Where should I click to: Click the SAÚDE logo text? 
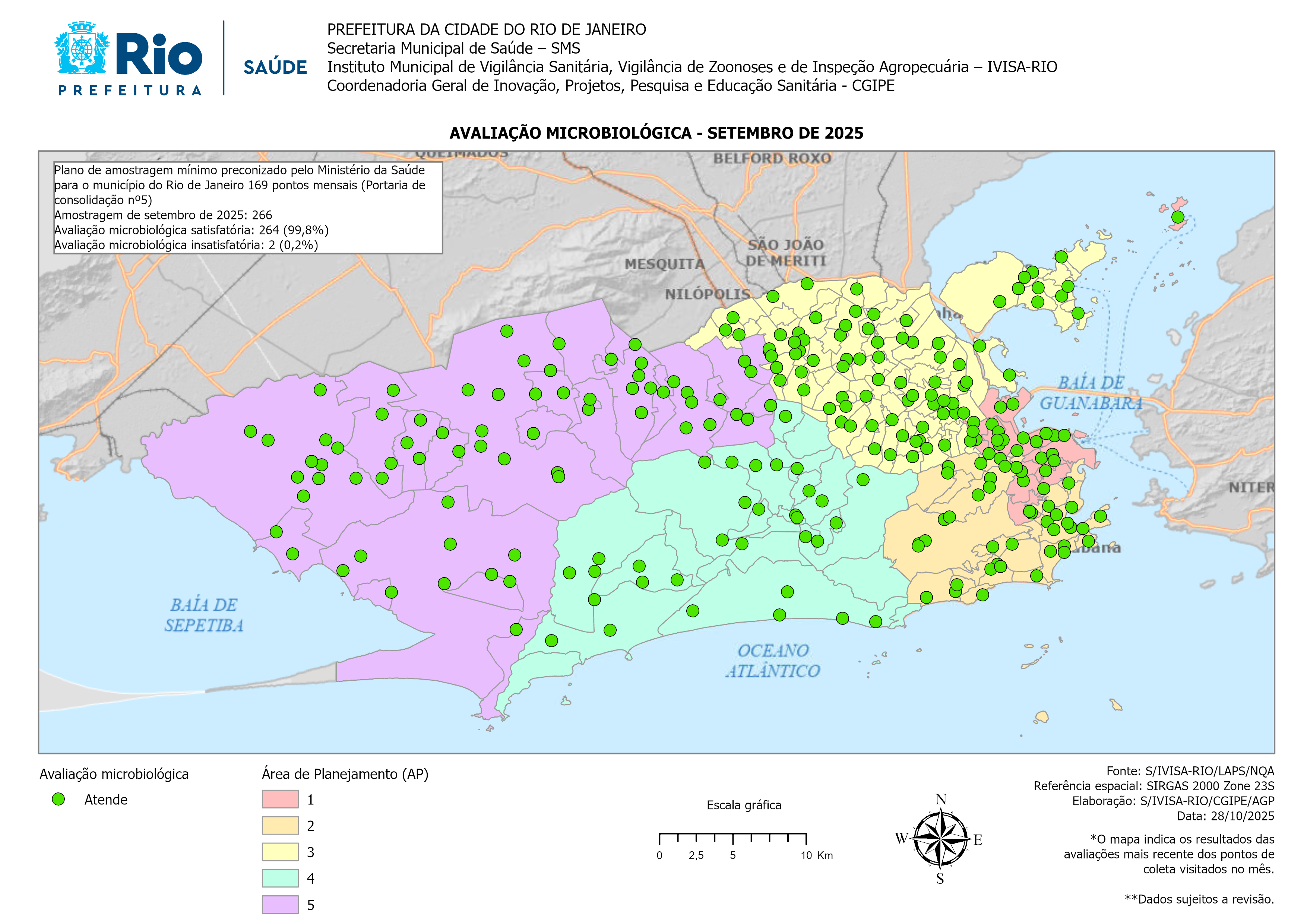point(275,67)
